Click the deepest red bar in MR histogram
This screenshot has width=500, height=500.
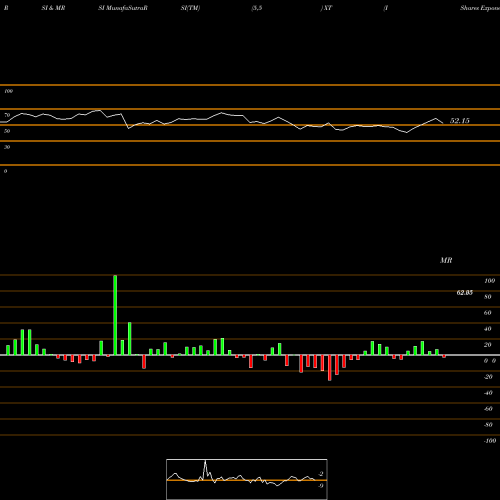click(330, 368)
